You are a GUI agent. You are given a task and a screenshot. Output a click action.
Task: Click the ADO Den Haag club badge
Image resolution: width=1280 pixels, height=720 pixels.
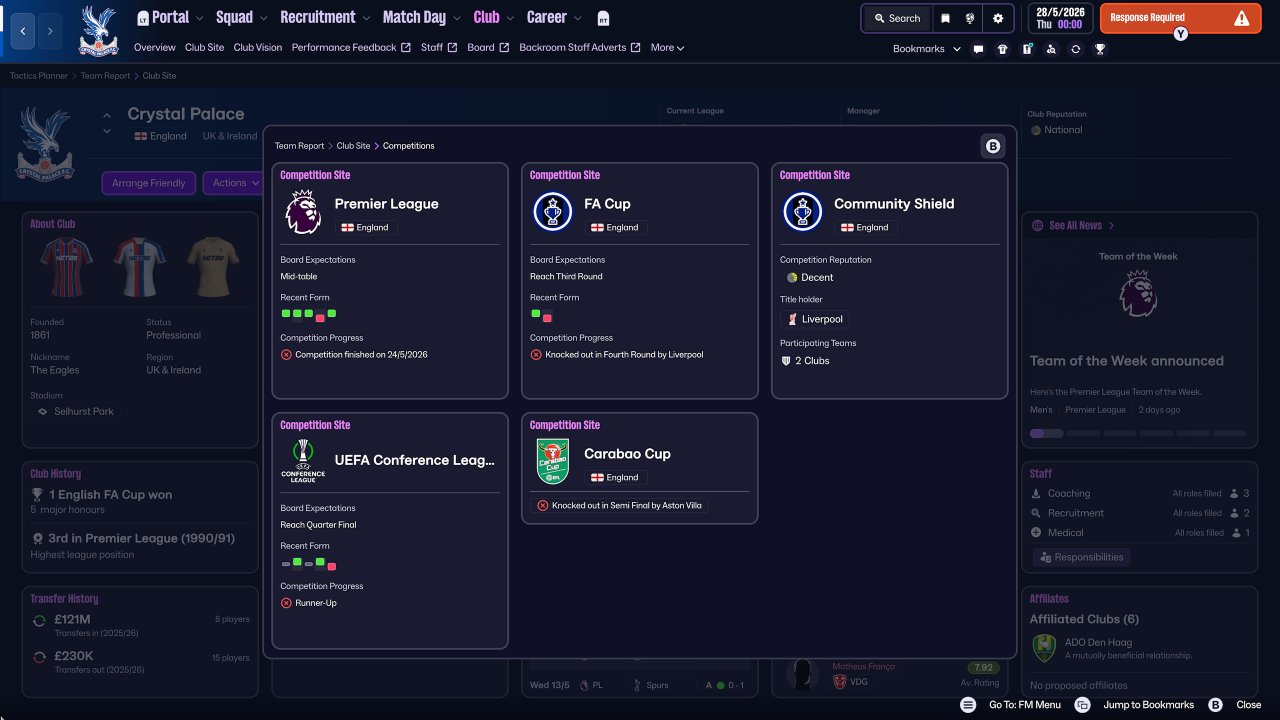pos(1045,648)
